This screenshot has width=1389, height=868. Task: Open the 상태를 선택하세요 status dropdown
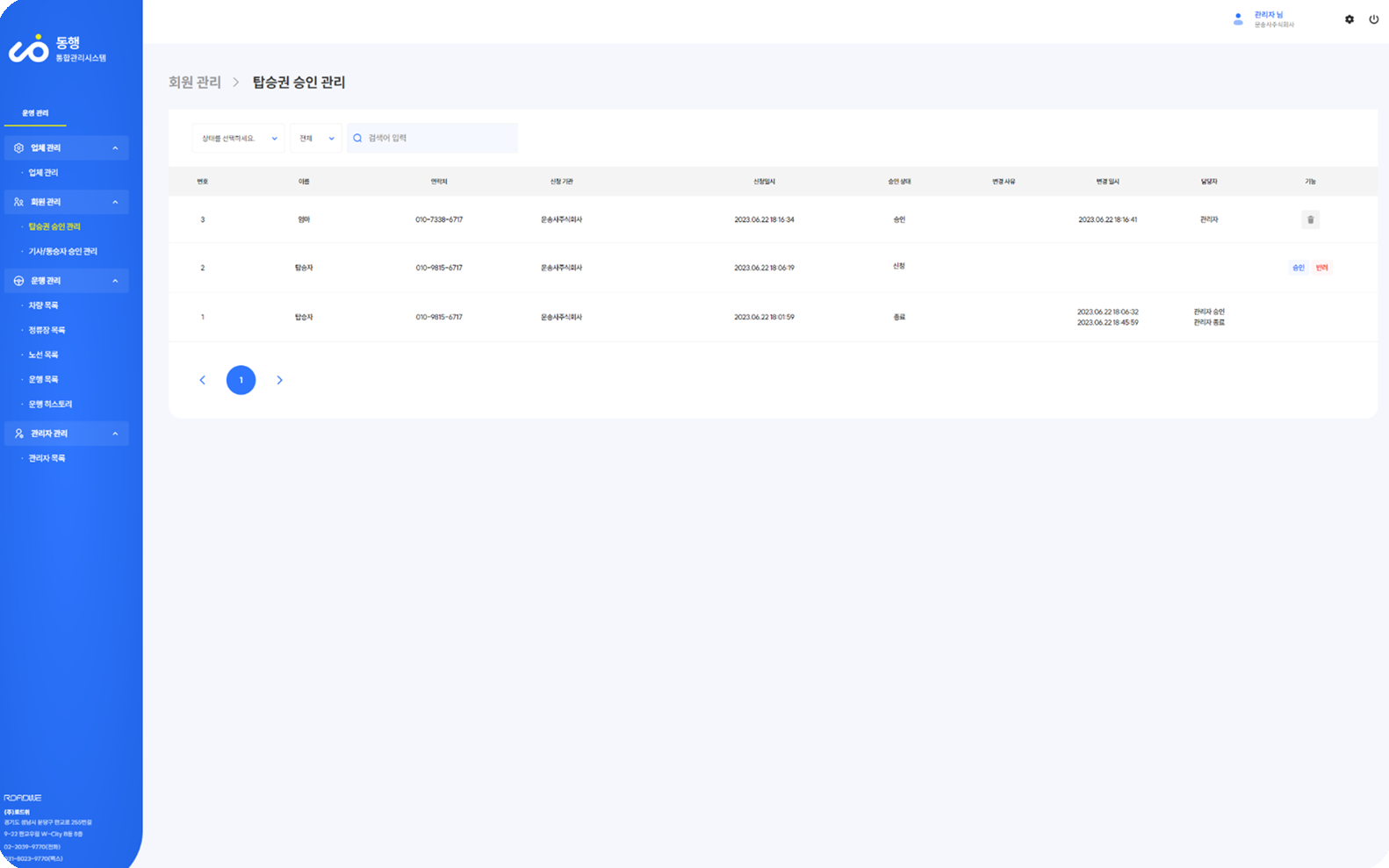coord(239,138)
